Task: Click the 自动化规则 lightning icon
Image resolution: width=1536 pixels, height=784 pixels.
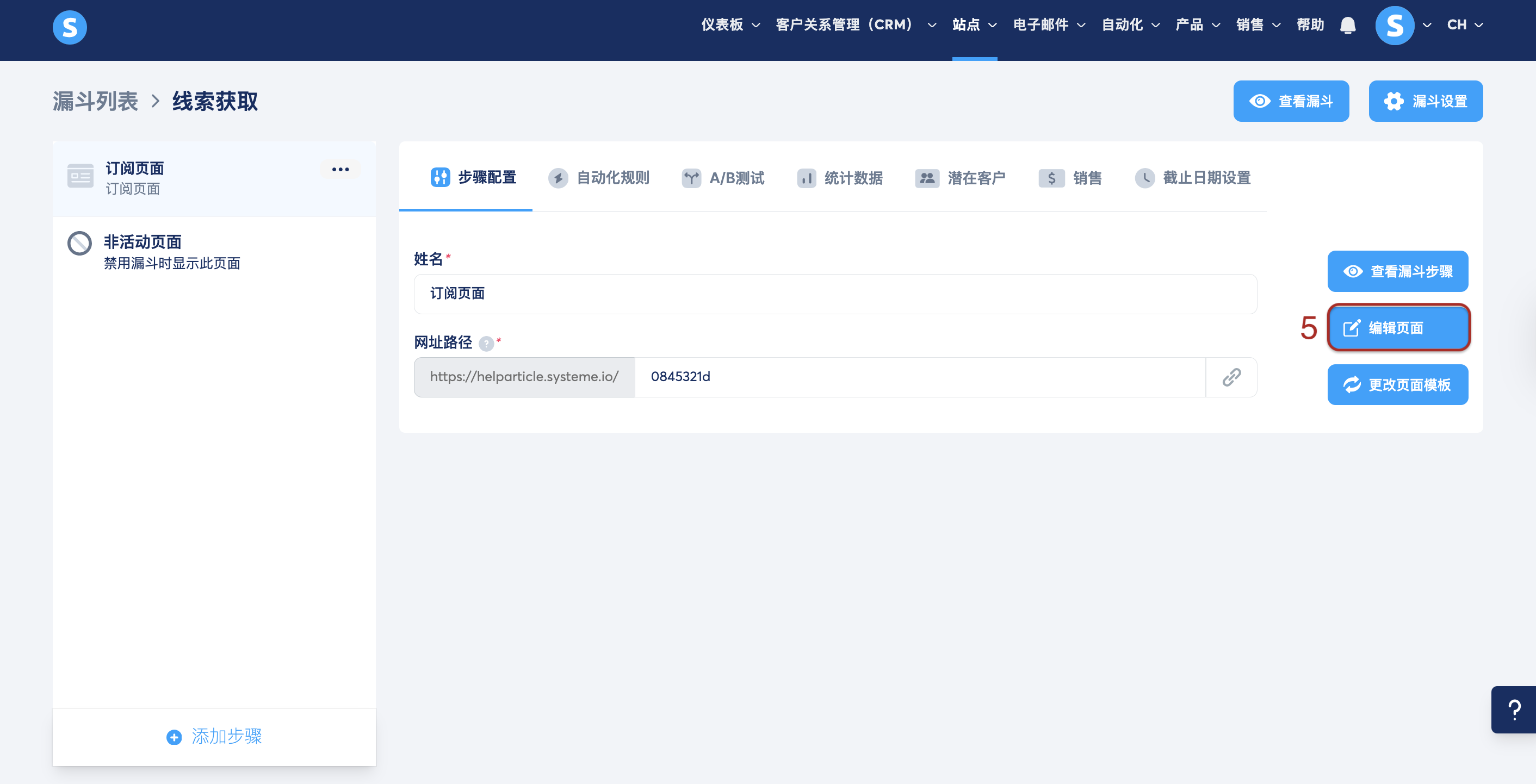Action: coord(558,178)
